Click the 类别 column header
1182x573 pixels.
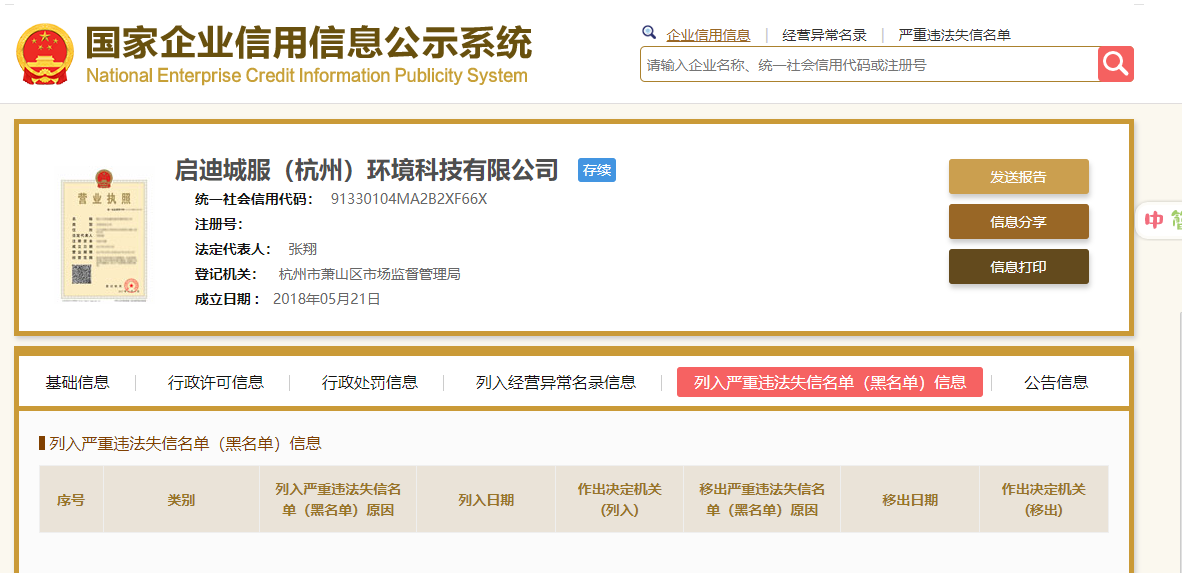(182, 499)
